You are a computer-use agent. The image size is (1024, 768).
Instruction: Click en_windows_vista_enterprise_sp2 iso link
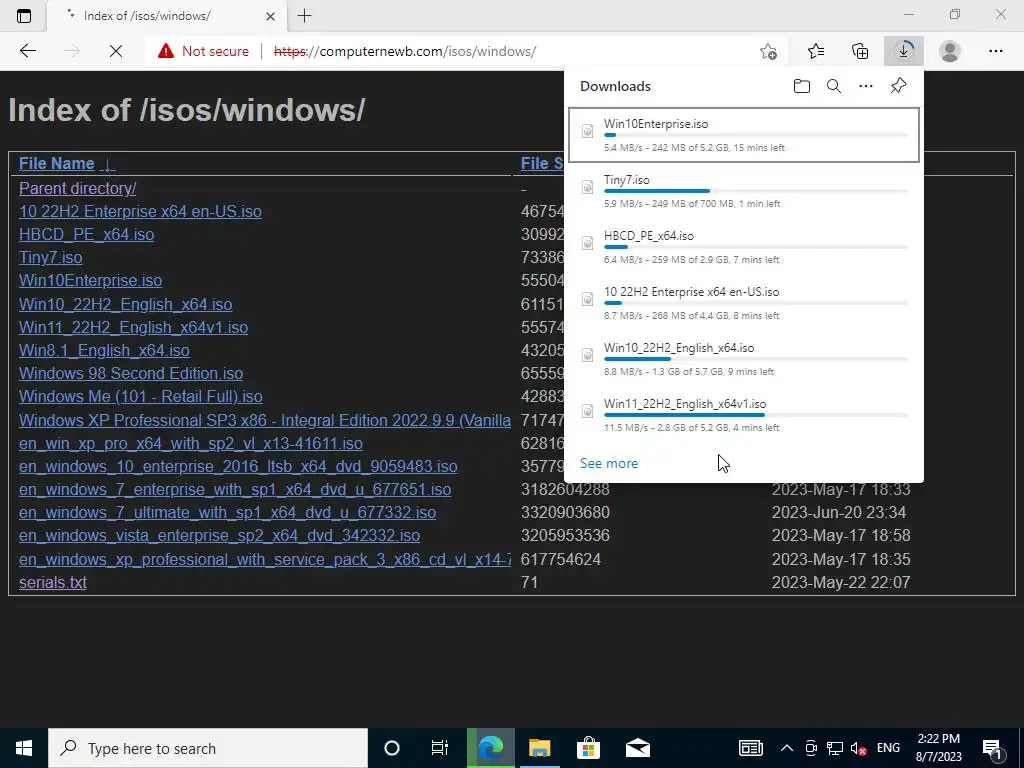point(219,536)
